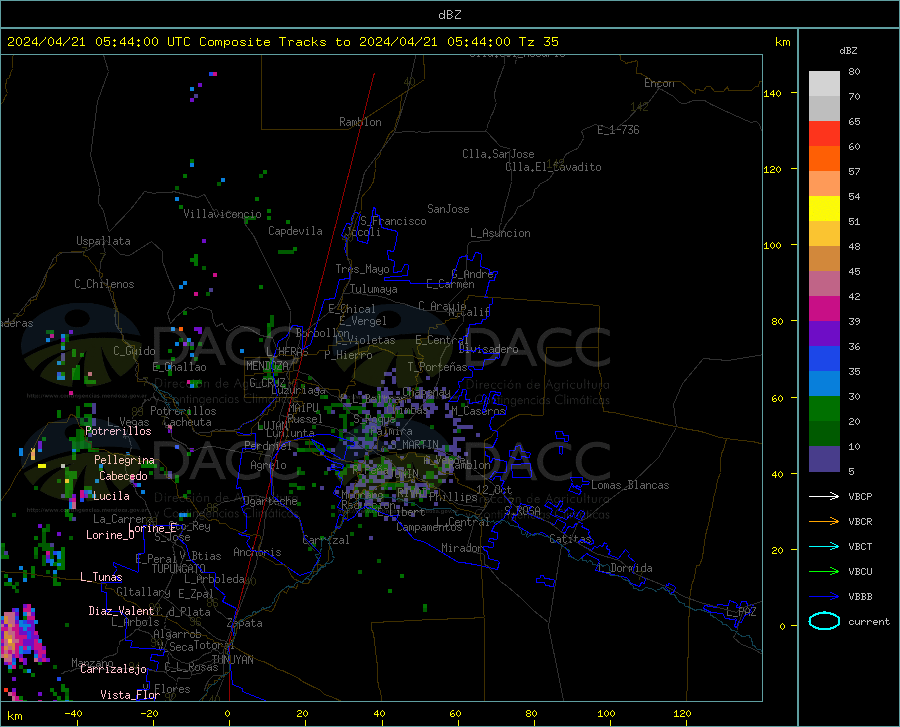Screen dimensions: 900x727
Task: Click the SanJose map label
Action: (x=448, y=209)
